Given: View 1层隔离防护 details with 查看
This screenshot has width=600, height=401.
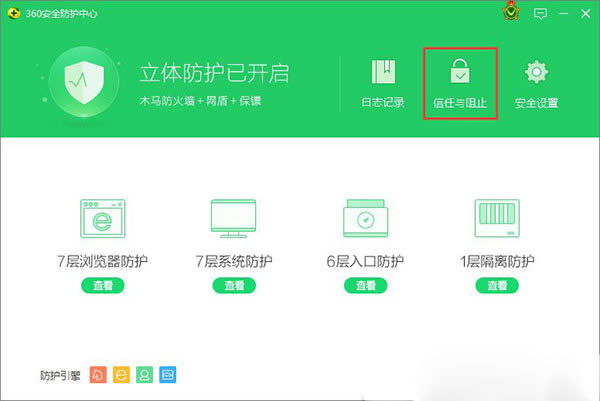Looking at the screenshot, I should coord(497,286).
